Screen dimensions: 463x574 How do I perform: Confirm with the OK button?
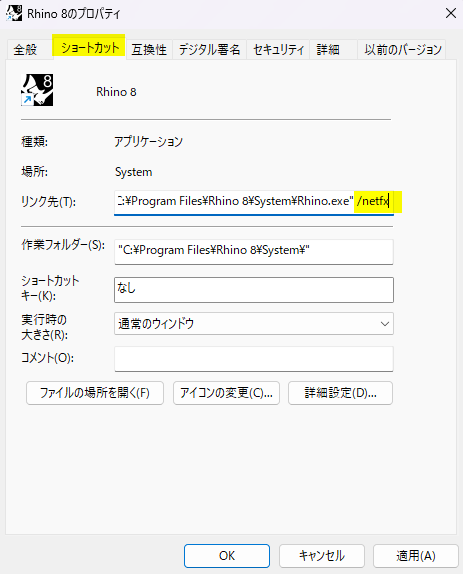click(x=227, y=556)
